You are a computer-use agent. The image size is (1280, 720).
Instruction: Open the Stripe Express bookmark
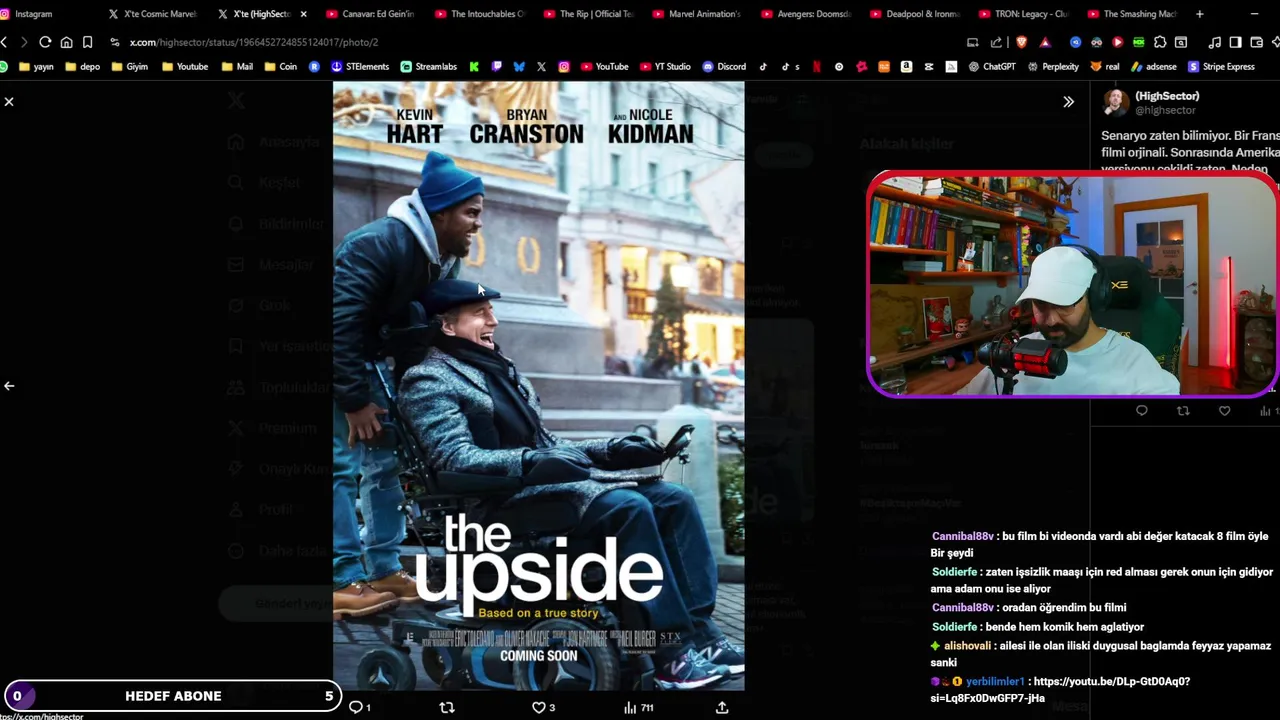1221,67
